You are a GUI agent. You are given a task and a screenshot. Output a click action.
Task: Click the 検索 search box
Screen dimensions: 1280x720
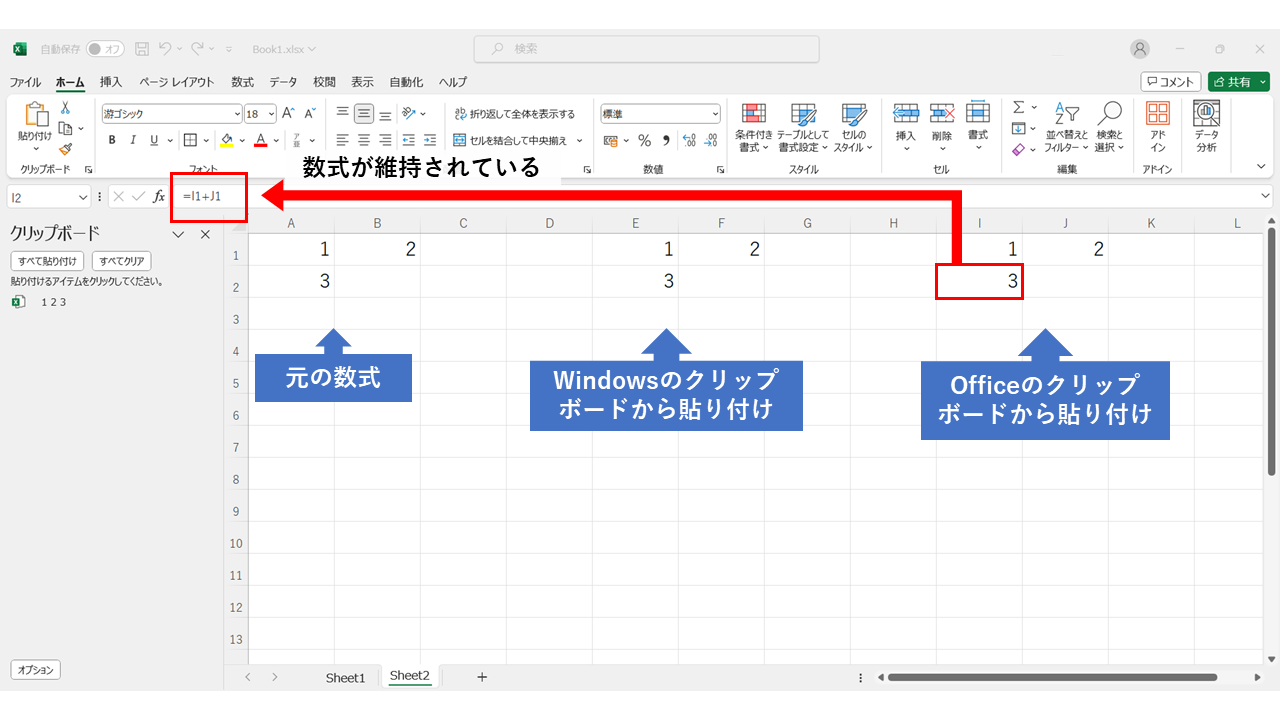point(646,49)
